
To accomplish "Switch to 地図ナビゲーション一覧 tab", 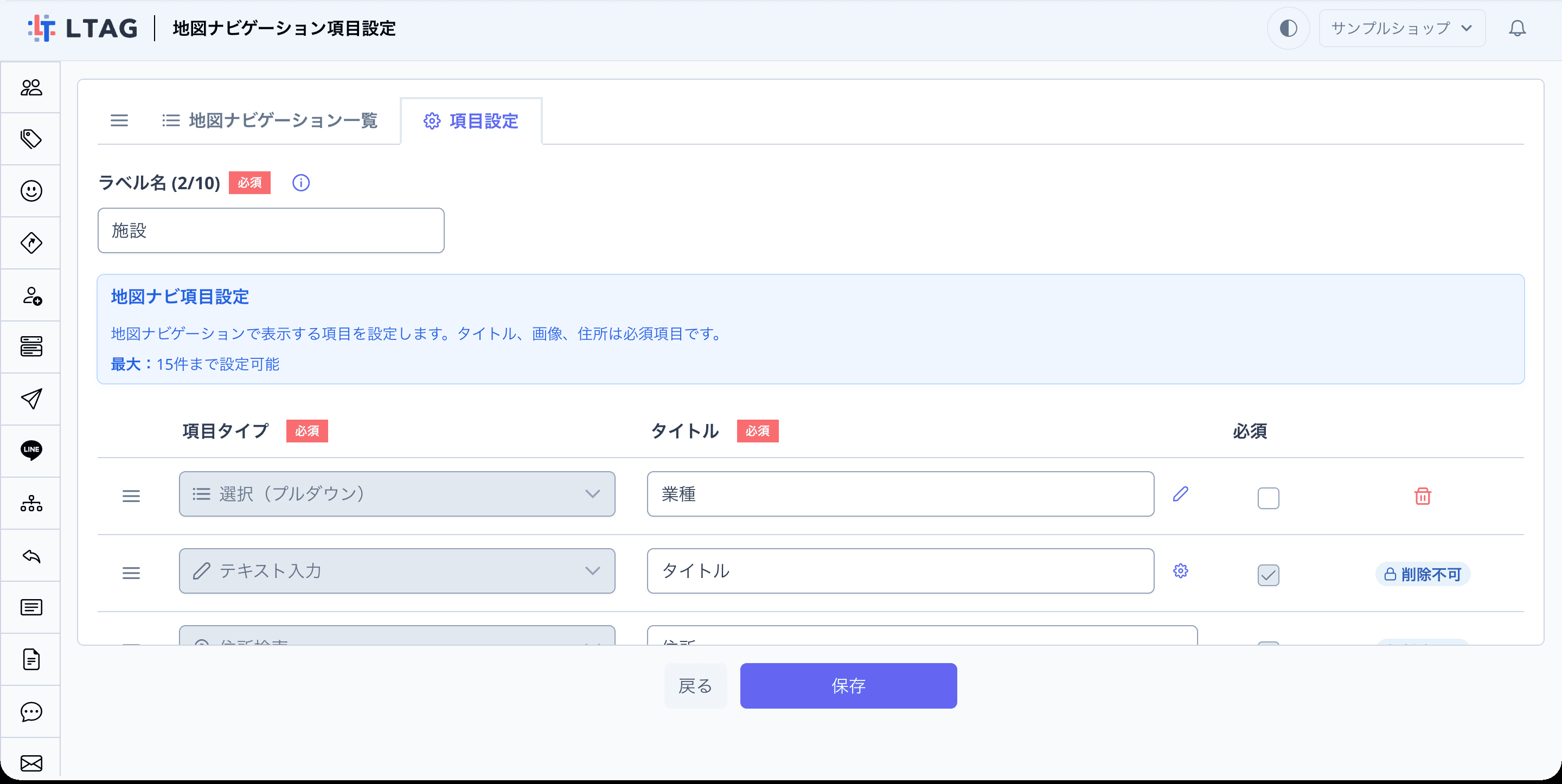I will click(270, 121).
